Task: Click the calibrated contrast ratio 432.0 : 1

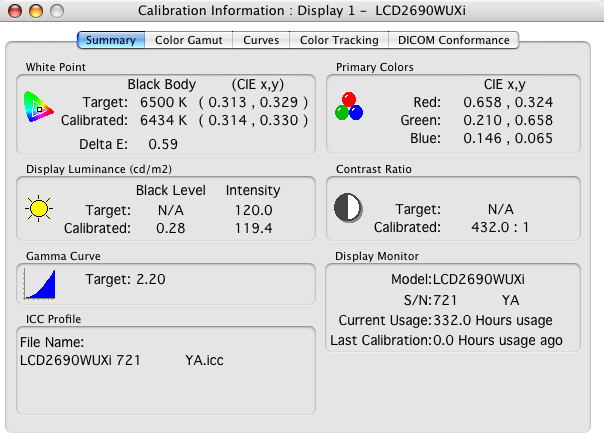Action: 500,227
